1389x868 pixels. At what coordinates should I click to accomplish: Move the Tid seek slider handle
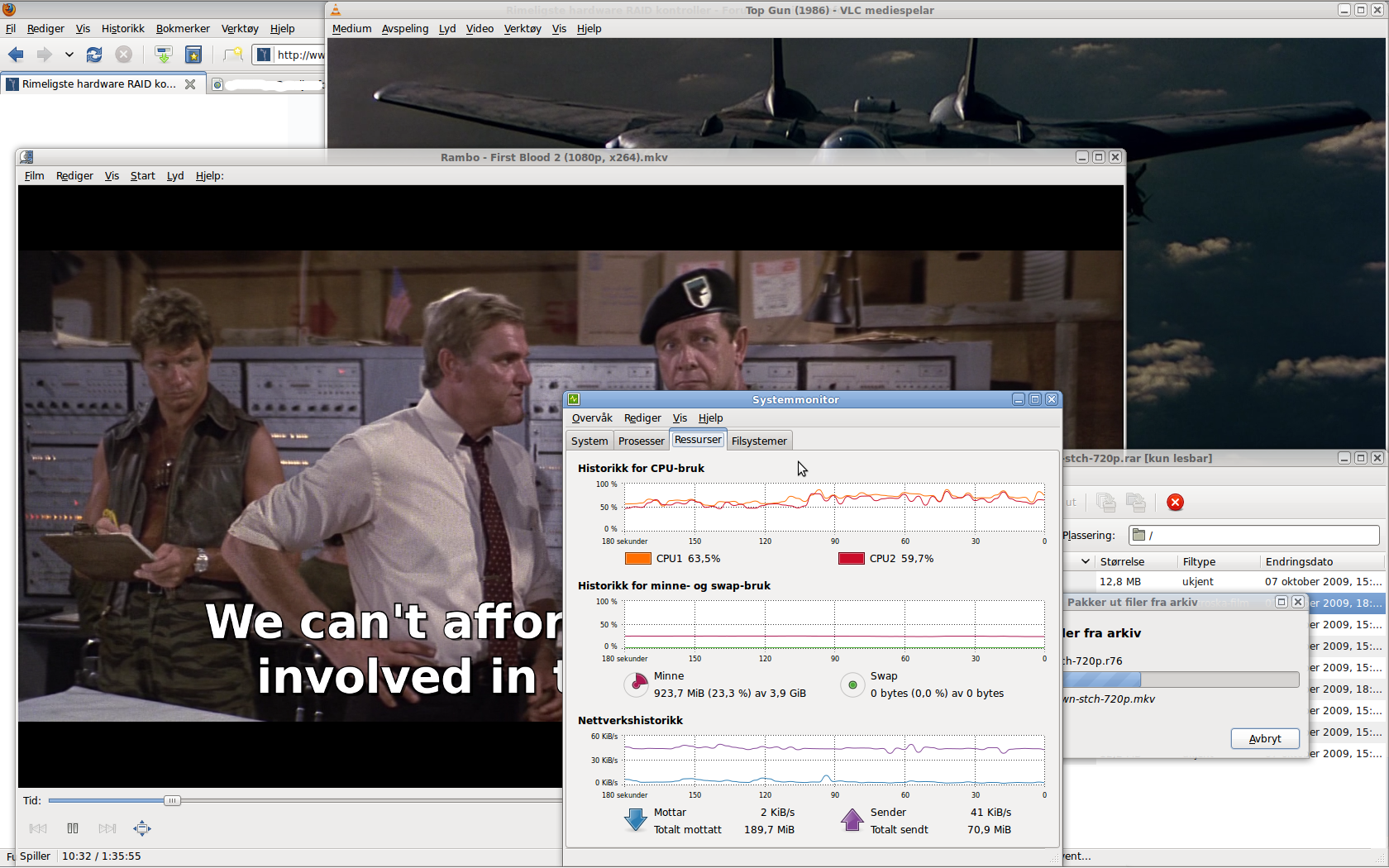point(172,800)
